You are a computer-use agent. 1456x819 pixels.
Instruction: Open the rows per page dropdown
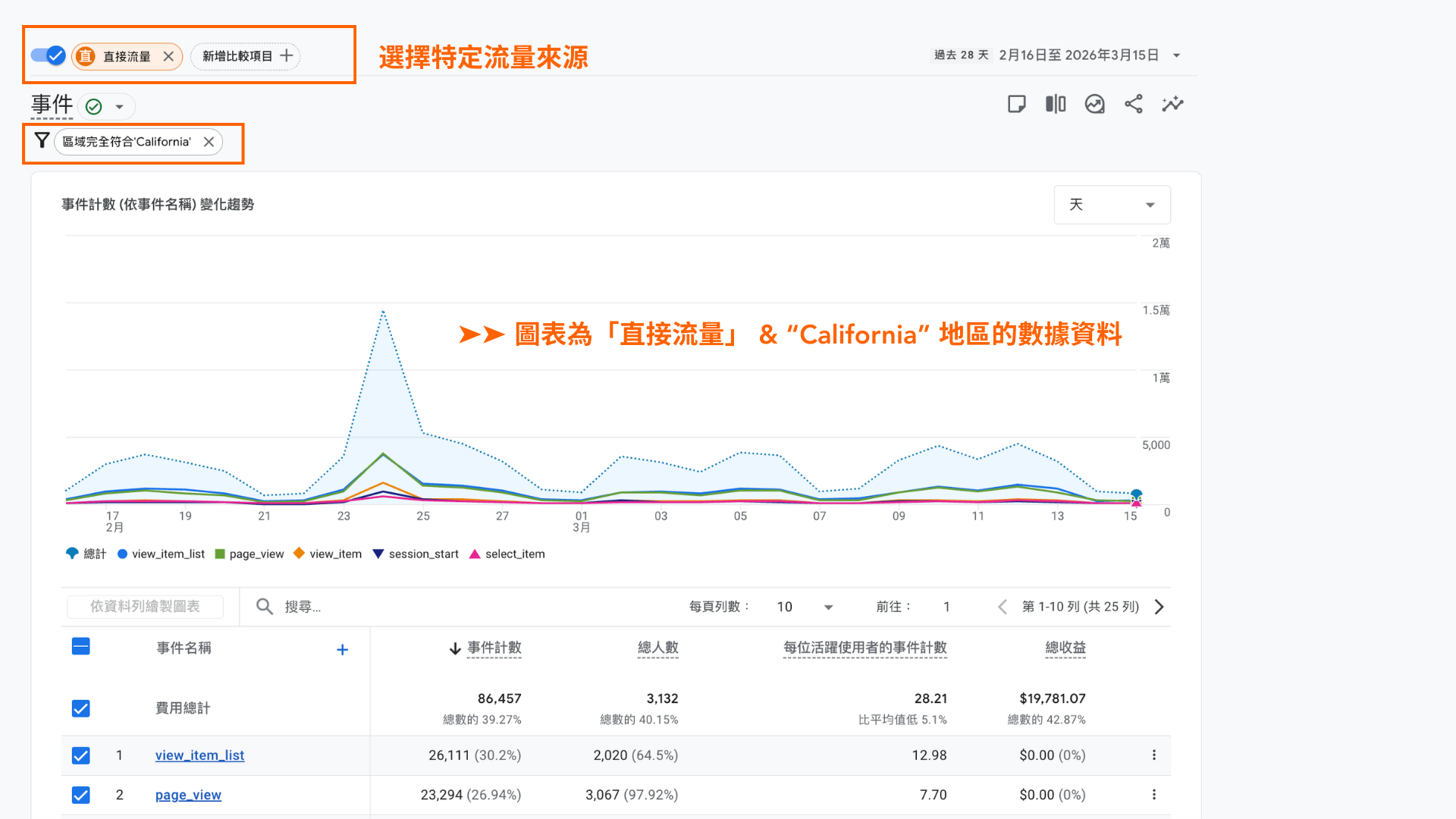pyautogui.click(x=805, y=607)
